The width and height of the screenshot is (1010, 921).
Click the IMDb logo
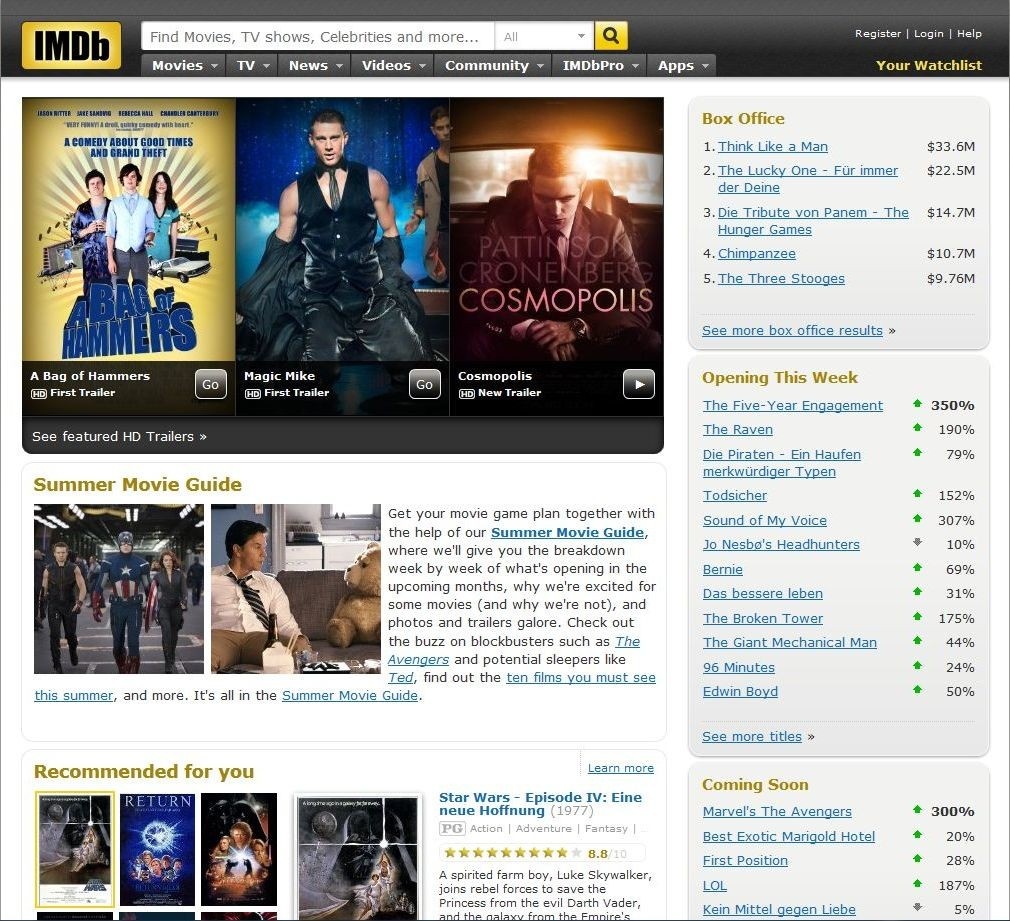[x=71, y=46]
